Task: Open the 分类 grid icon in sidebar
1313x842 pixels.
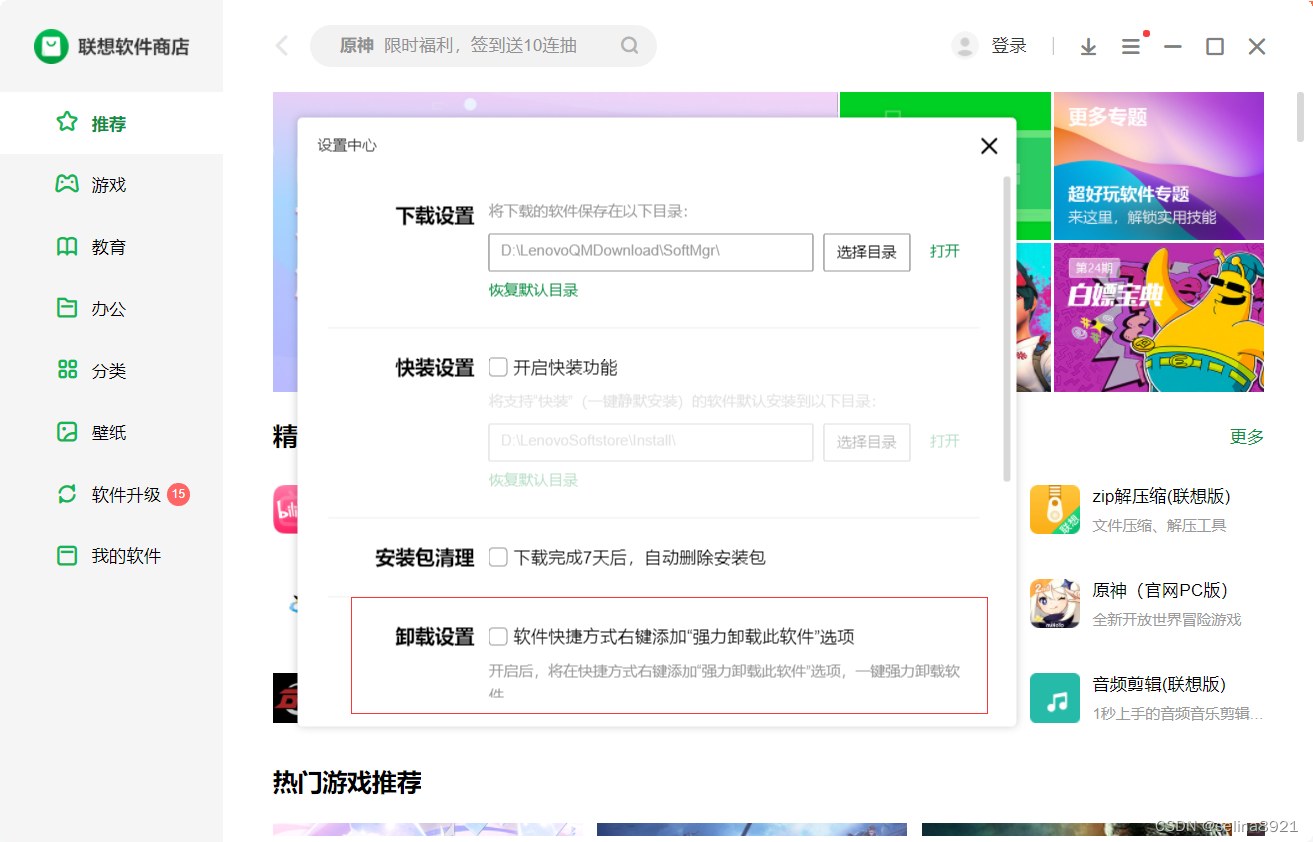Action: (x=67, y=370)
